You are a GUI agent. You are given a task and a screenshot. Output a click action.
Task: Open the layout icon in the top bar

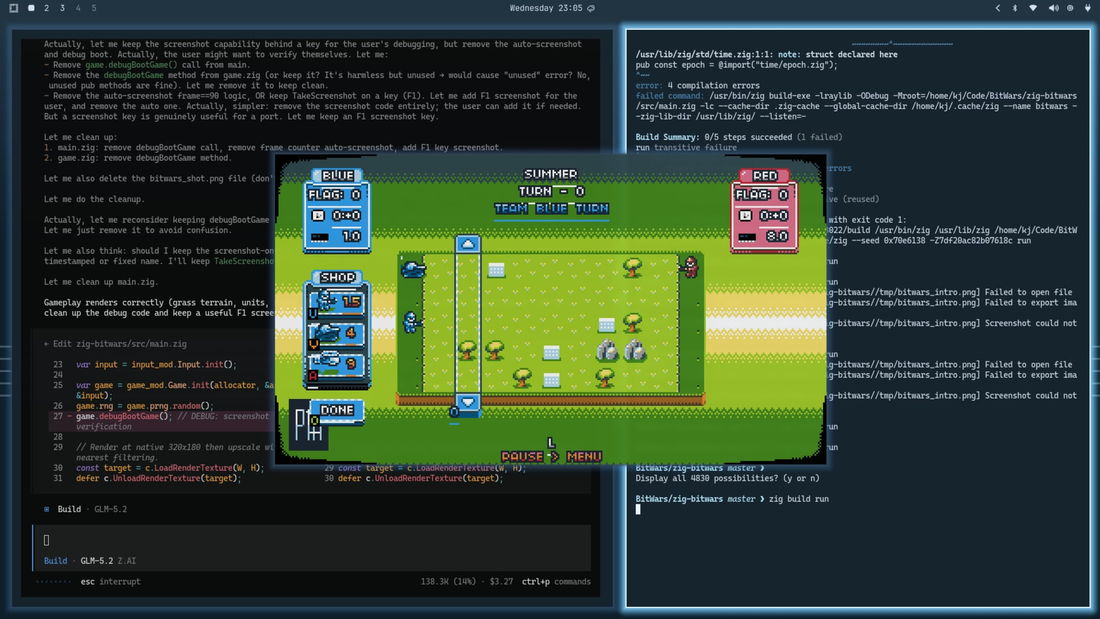pyautogui.click(x=13, y=8)
